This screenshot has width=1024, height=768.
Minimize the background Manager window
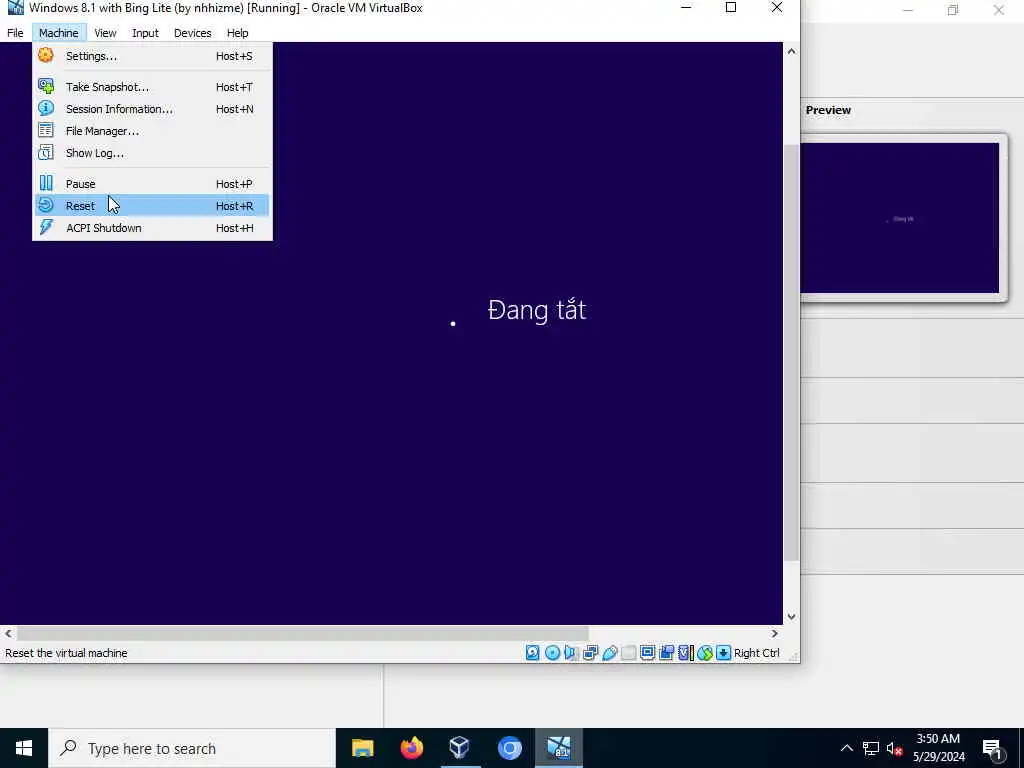coord(908,10)
